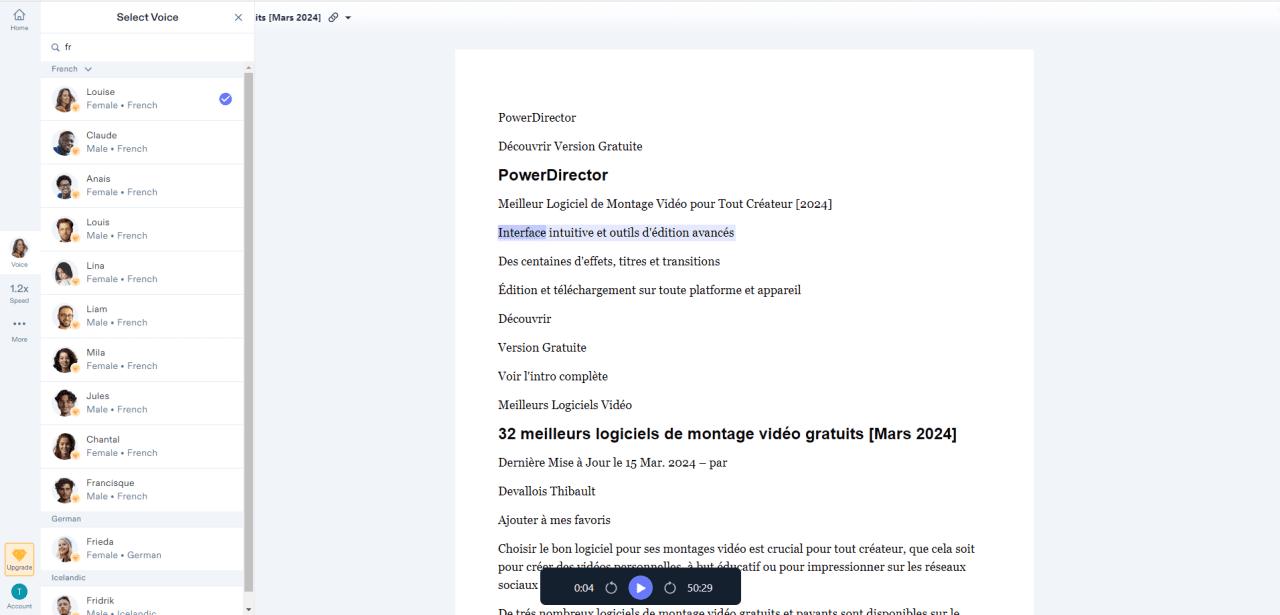Click the German language group header
1280x615 pixels.
click(66, 519)
